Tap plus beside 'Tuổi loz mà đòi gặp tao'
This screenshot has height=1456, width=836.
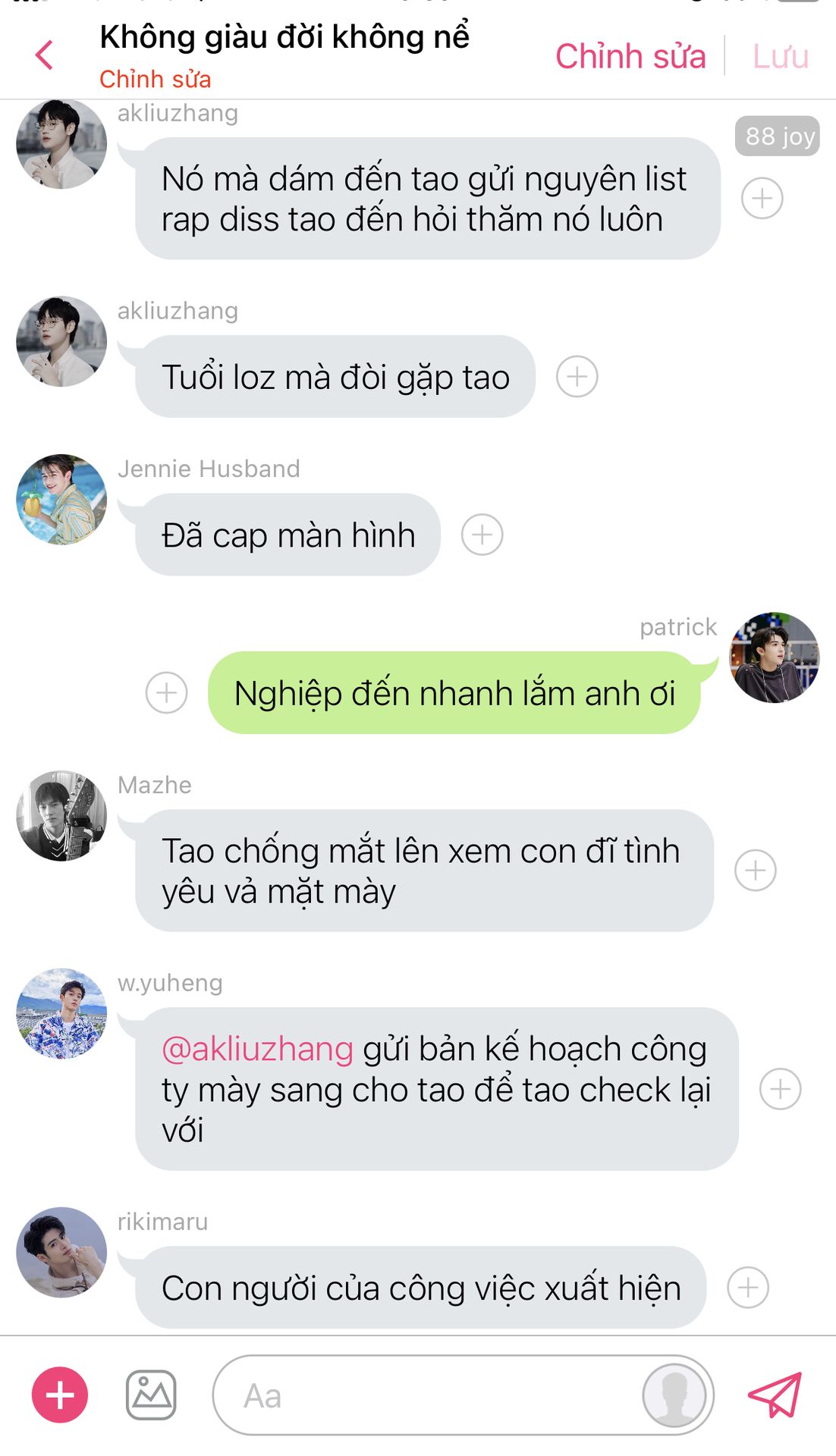pyautogui.click(x=577, y=377)
